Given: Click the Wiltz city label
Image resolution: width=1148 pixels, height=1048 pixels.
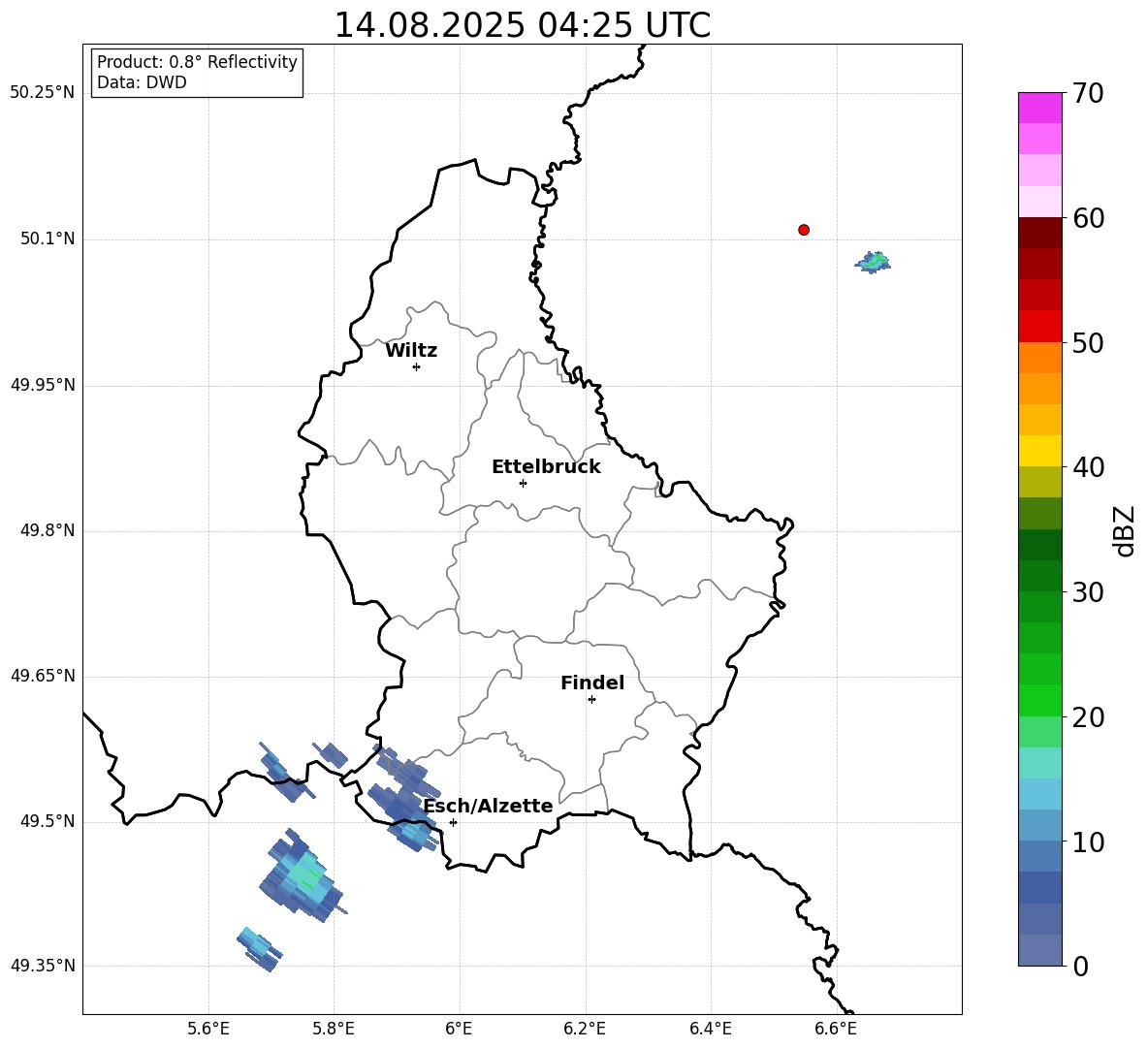Looking at the screenshot, I should (x=411, y=351).
